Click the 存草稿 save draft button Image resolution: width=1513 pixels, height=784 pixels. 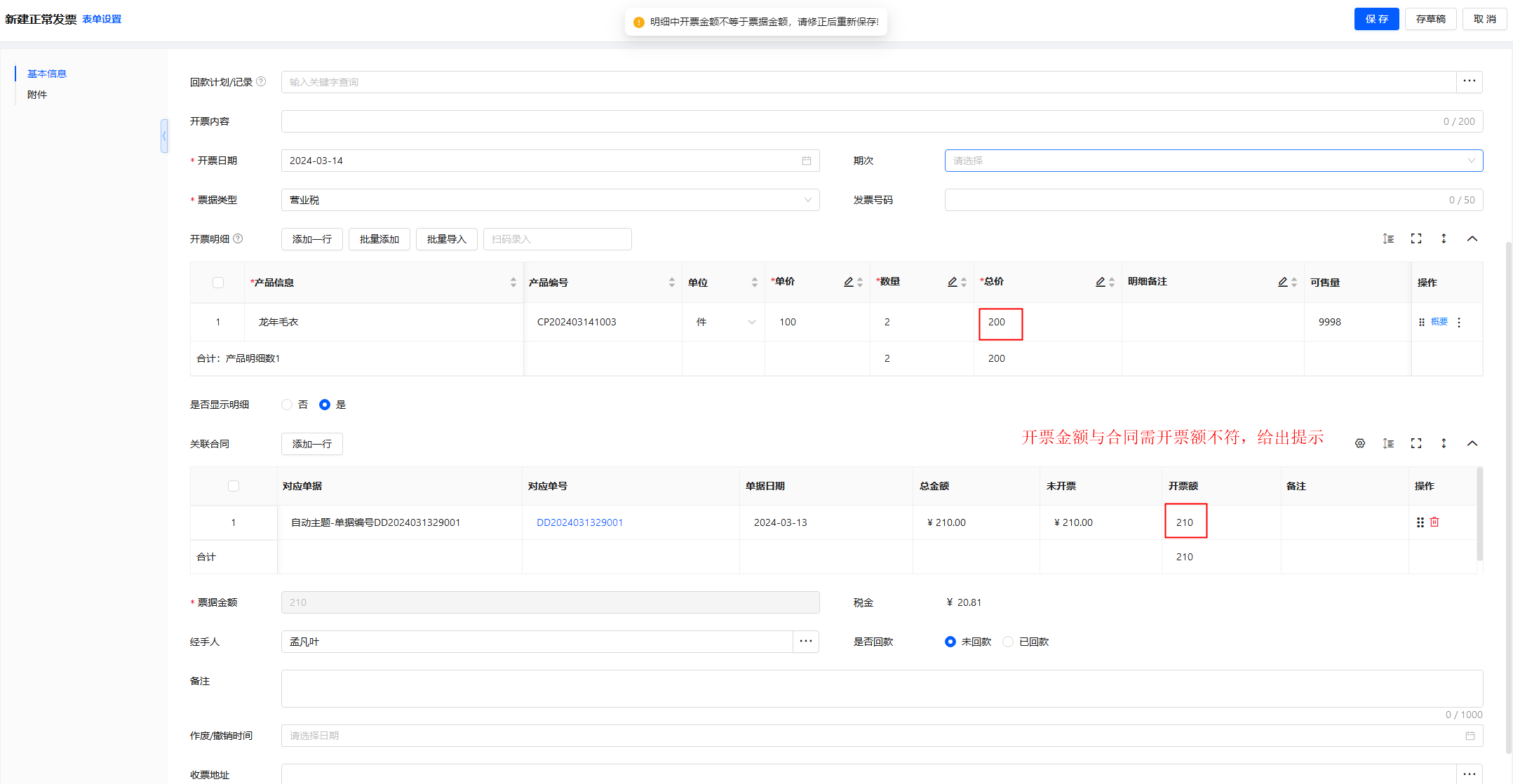1430,19
